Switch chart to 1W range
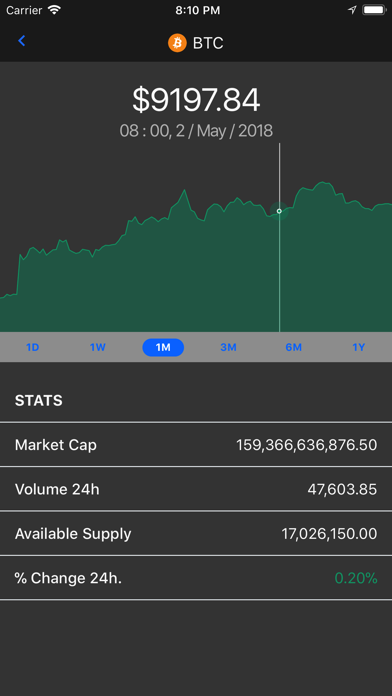The width and height of the screenshot is (392, 696). (98, 347)
